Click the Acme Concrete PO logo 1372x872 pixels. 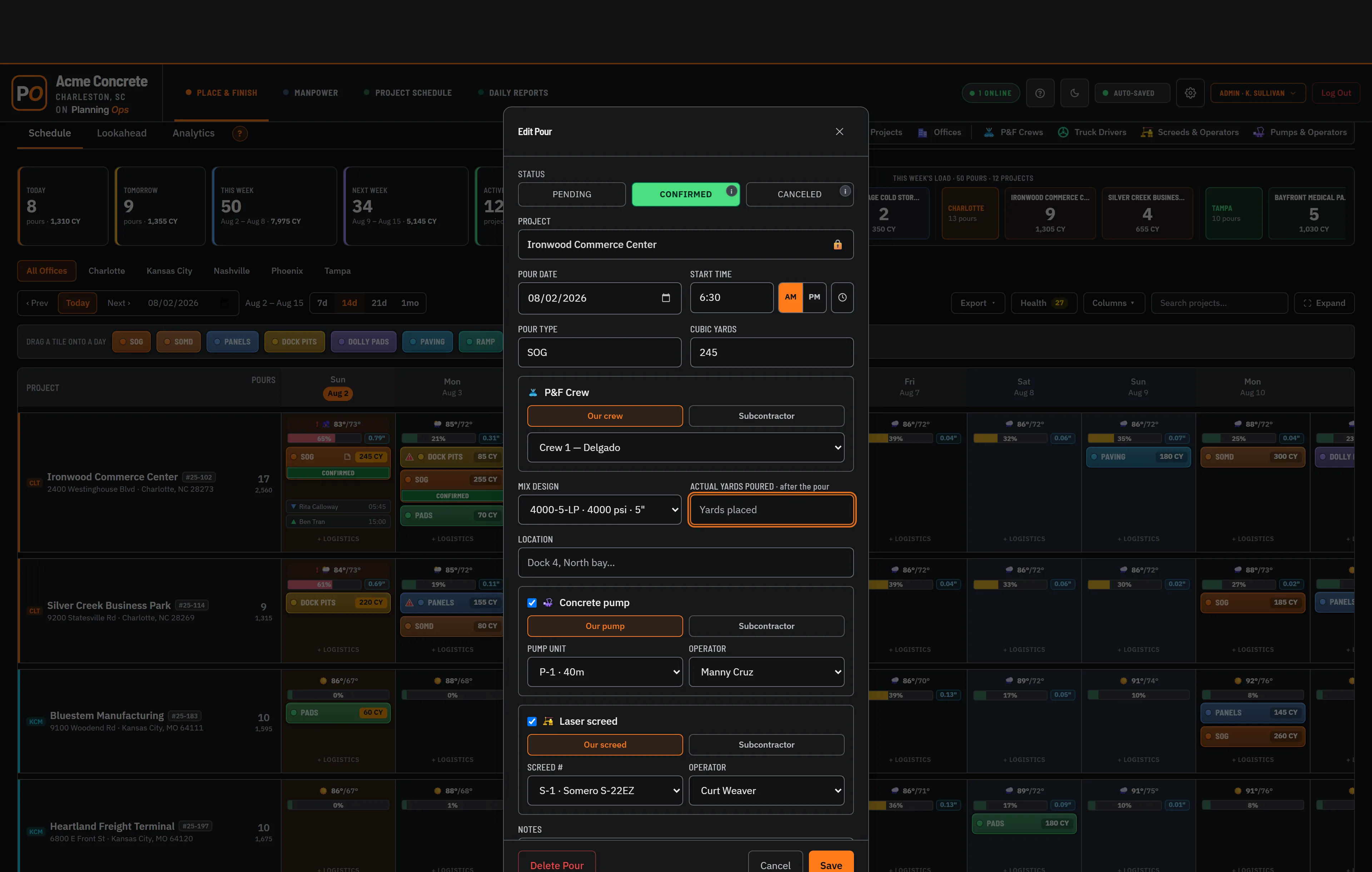(x=29, y=93)
